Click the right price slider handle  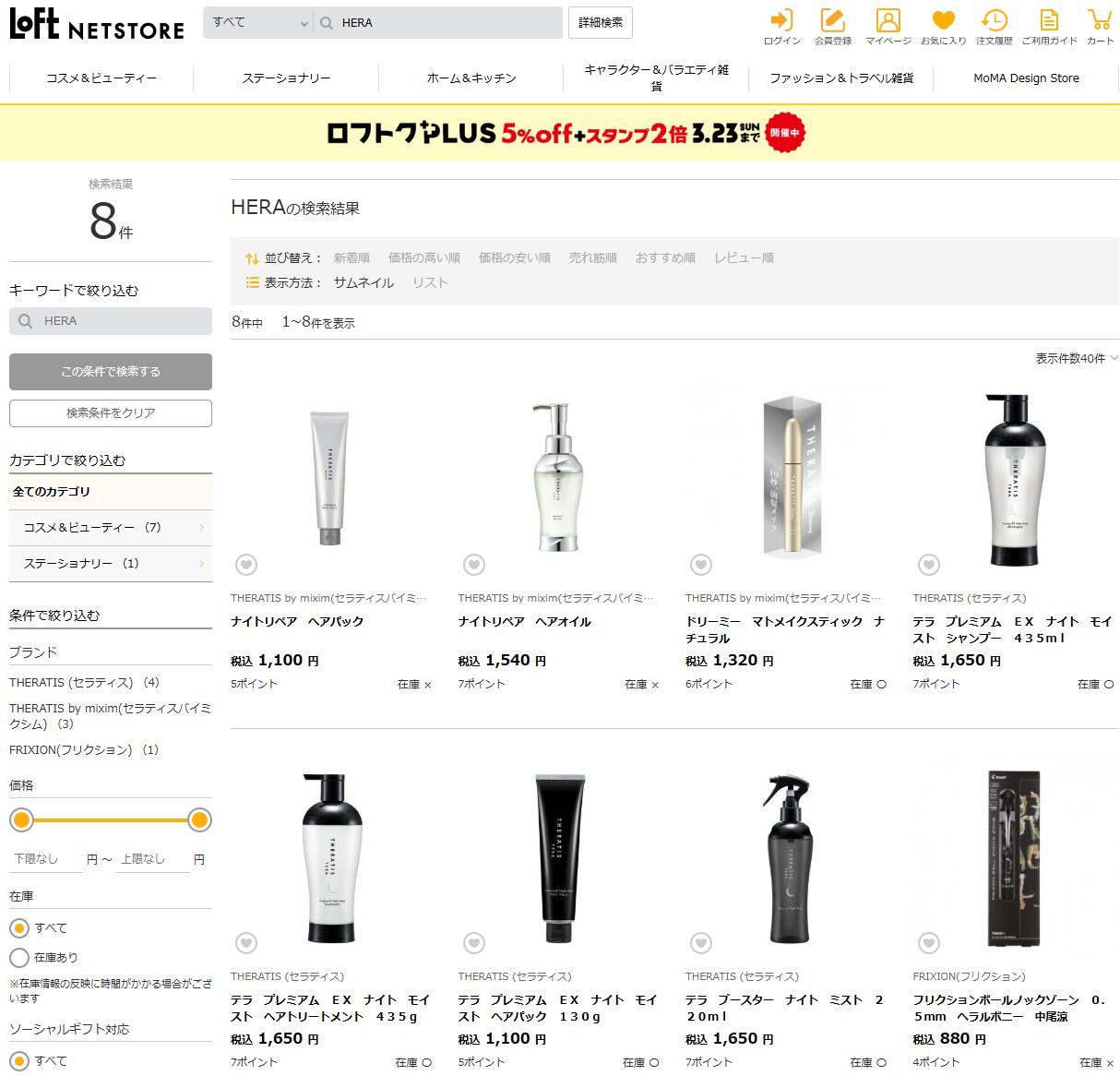pyautogui.click(x=199, y=819)
